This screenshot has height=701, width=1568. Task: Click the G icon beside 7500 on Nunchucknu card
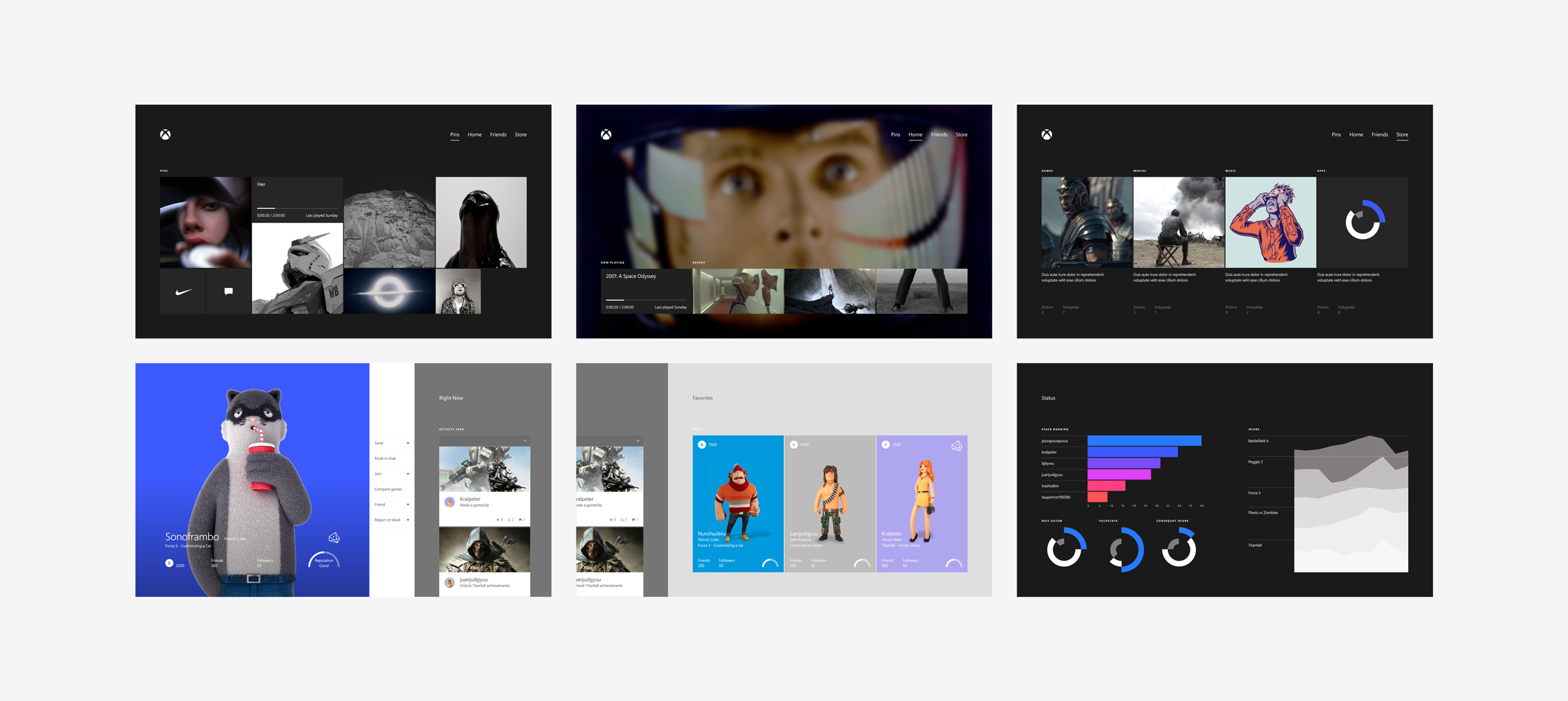[702, 445]
